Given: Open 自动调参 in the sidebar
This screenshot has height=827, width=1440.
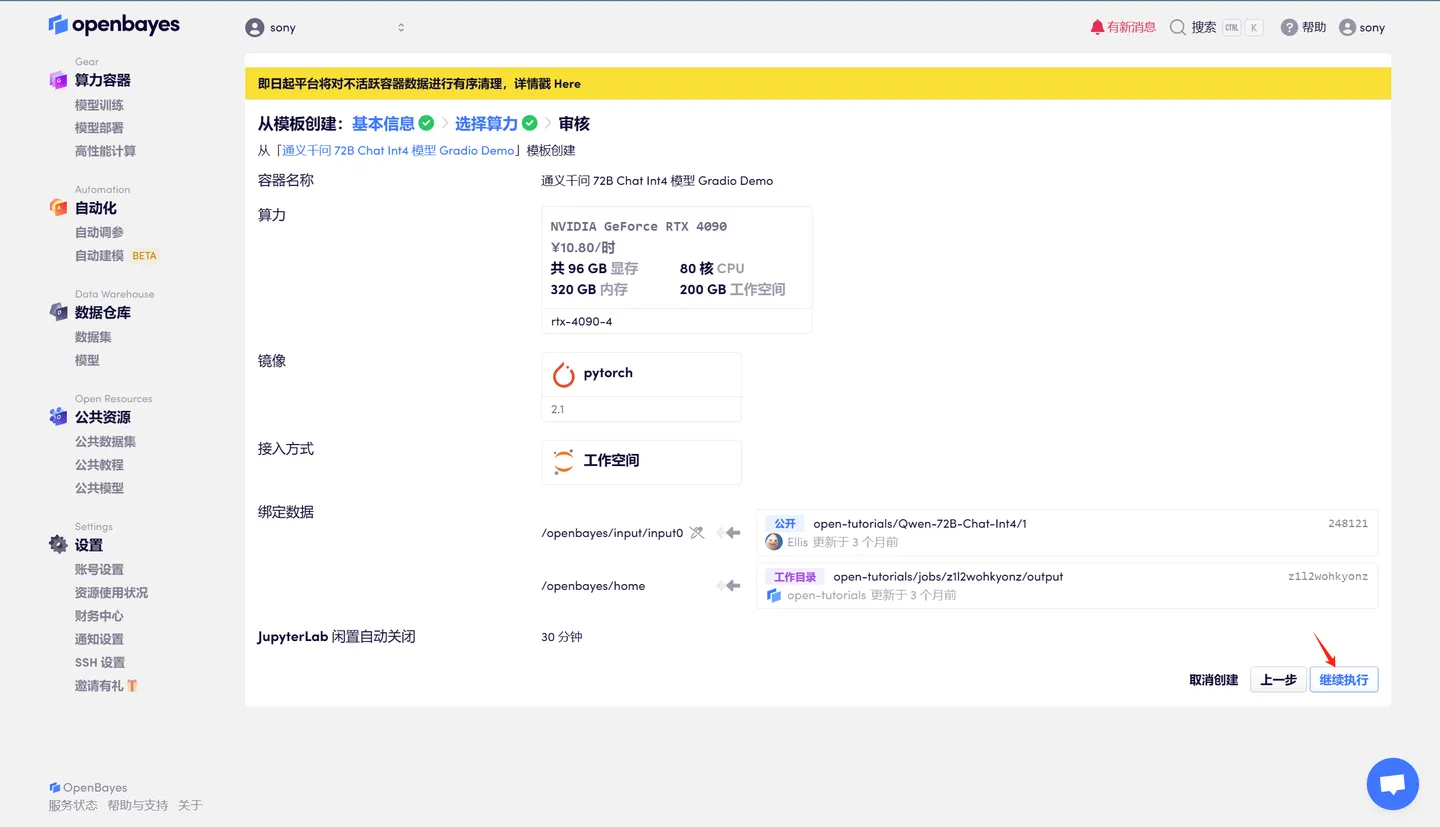Looking at the screenshot, I should click(x=99, y=232).
